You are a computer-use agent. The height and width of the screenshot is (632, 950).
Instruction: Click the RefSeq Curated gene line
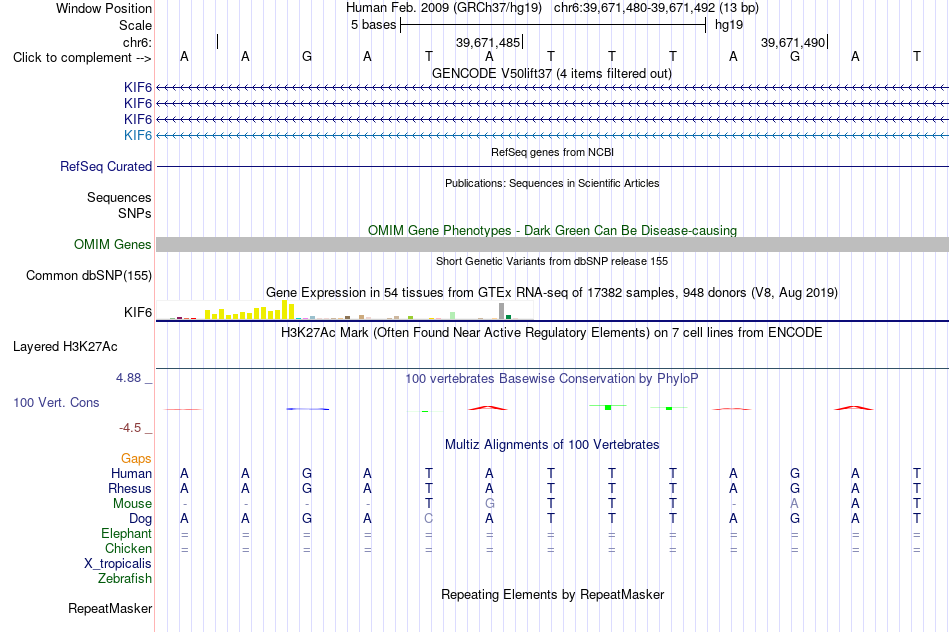click(553, 166)
